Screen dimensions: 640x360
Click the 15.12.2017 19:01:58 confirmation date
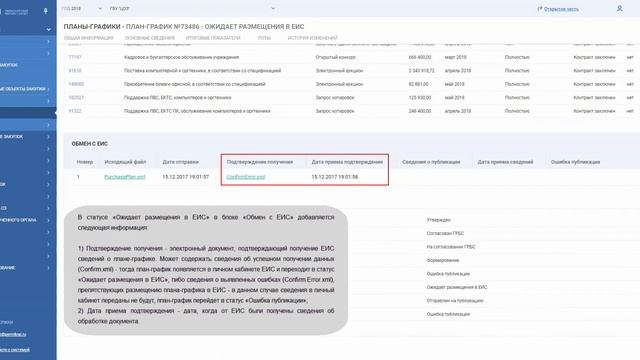pos(335,177)
